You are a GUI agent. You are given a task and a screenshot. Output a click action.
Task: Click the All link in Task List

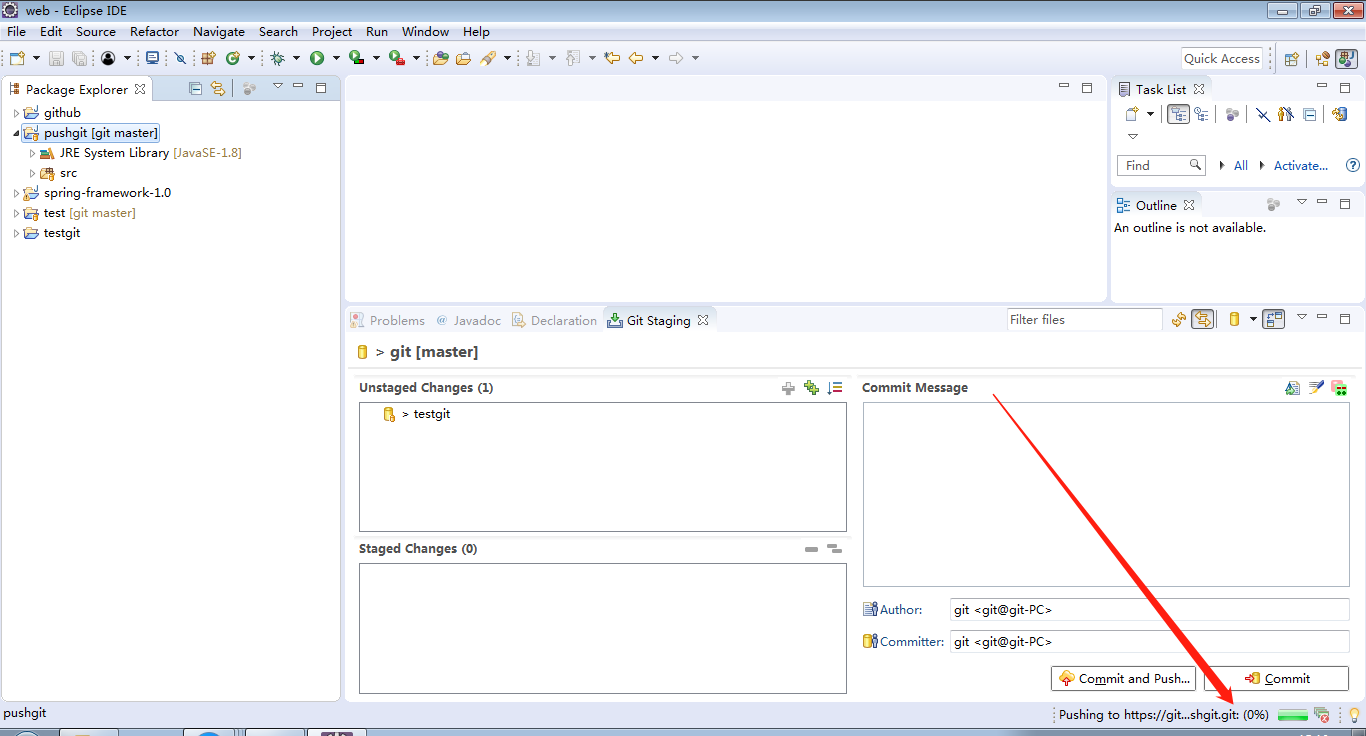point(1241,165)
